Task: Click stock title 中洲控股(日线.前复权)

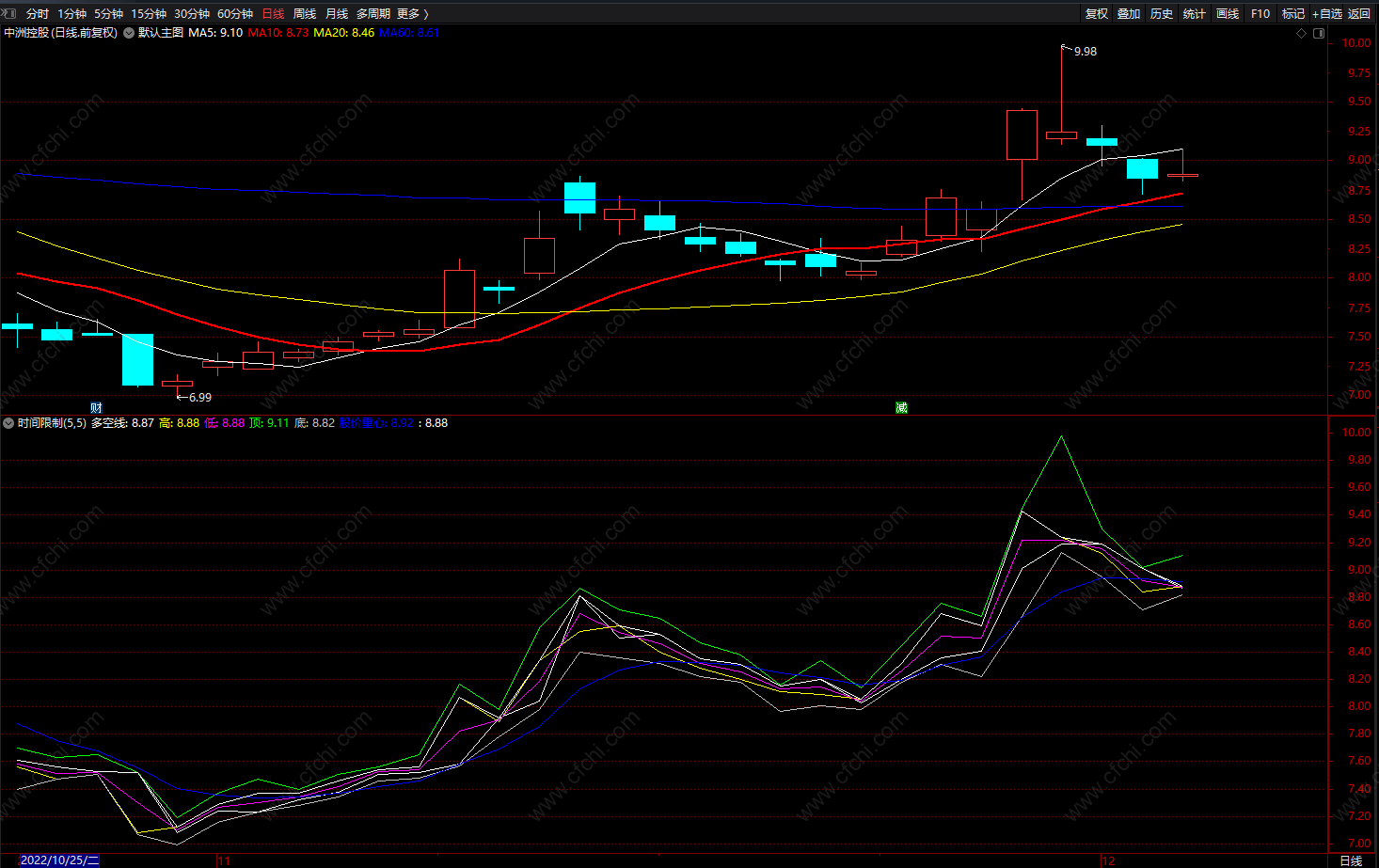Action: [61, 33]
